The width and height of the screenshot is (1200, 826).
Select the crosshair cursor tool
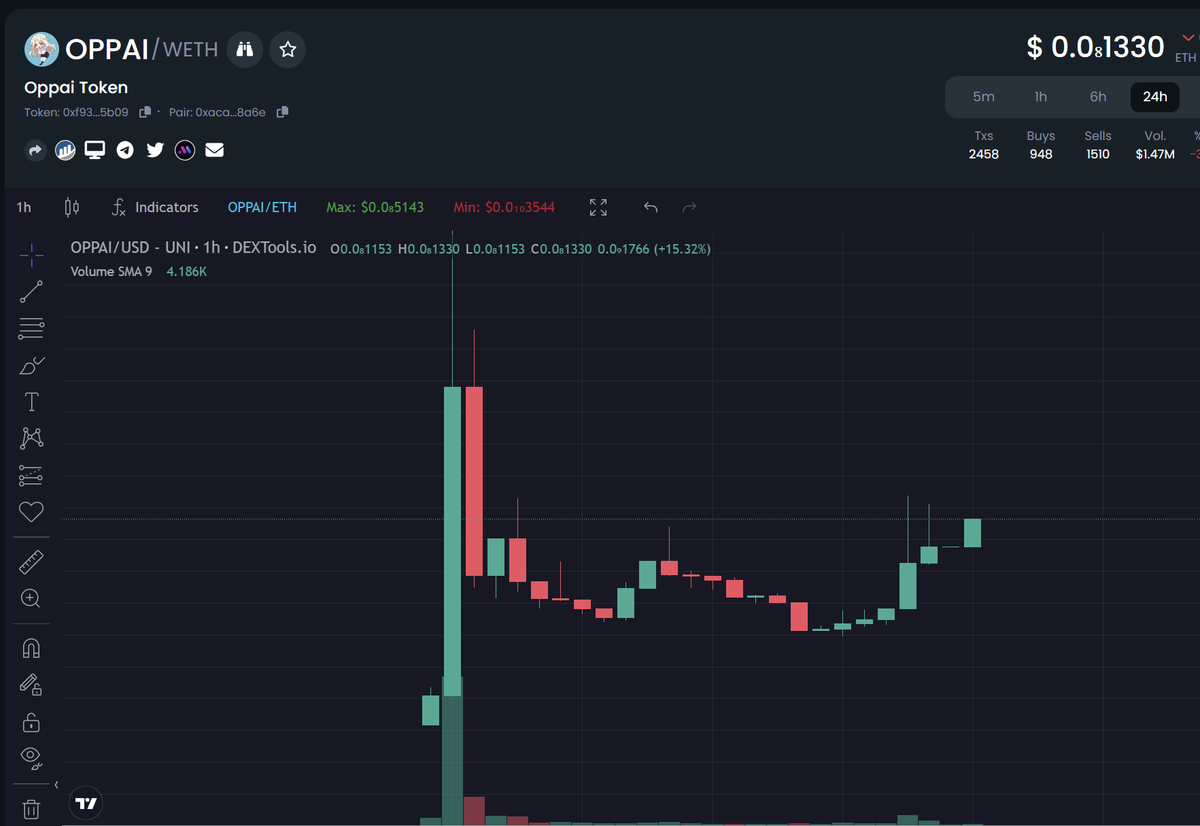click(x=31, y=255)
